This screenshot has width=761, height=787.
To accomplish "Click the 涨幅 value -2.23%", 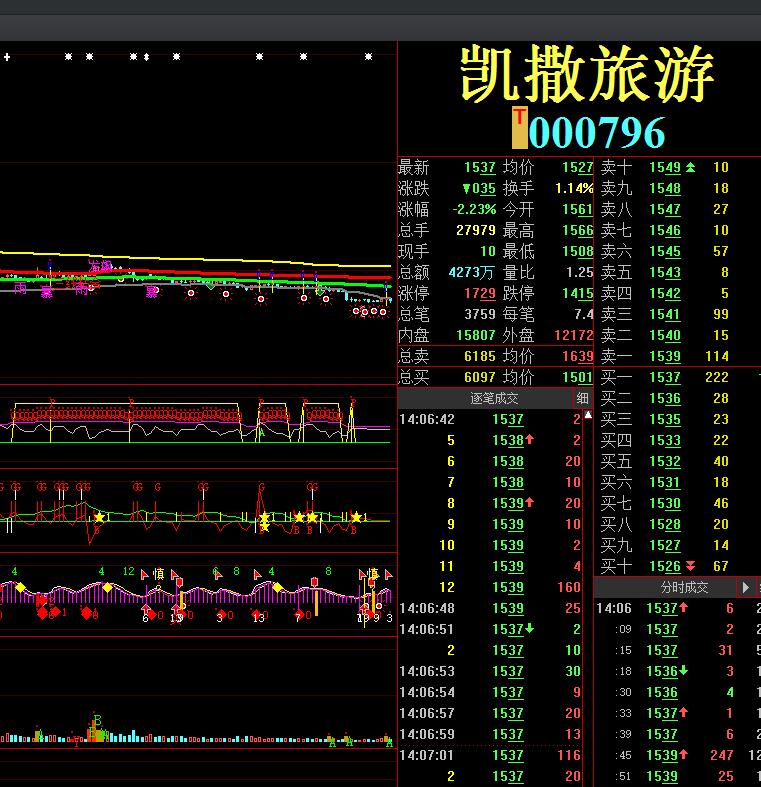I will (x=474, y=209).
